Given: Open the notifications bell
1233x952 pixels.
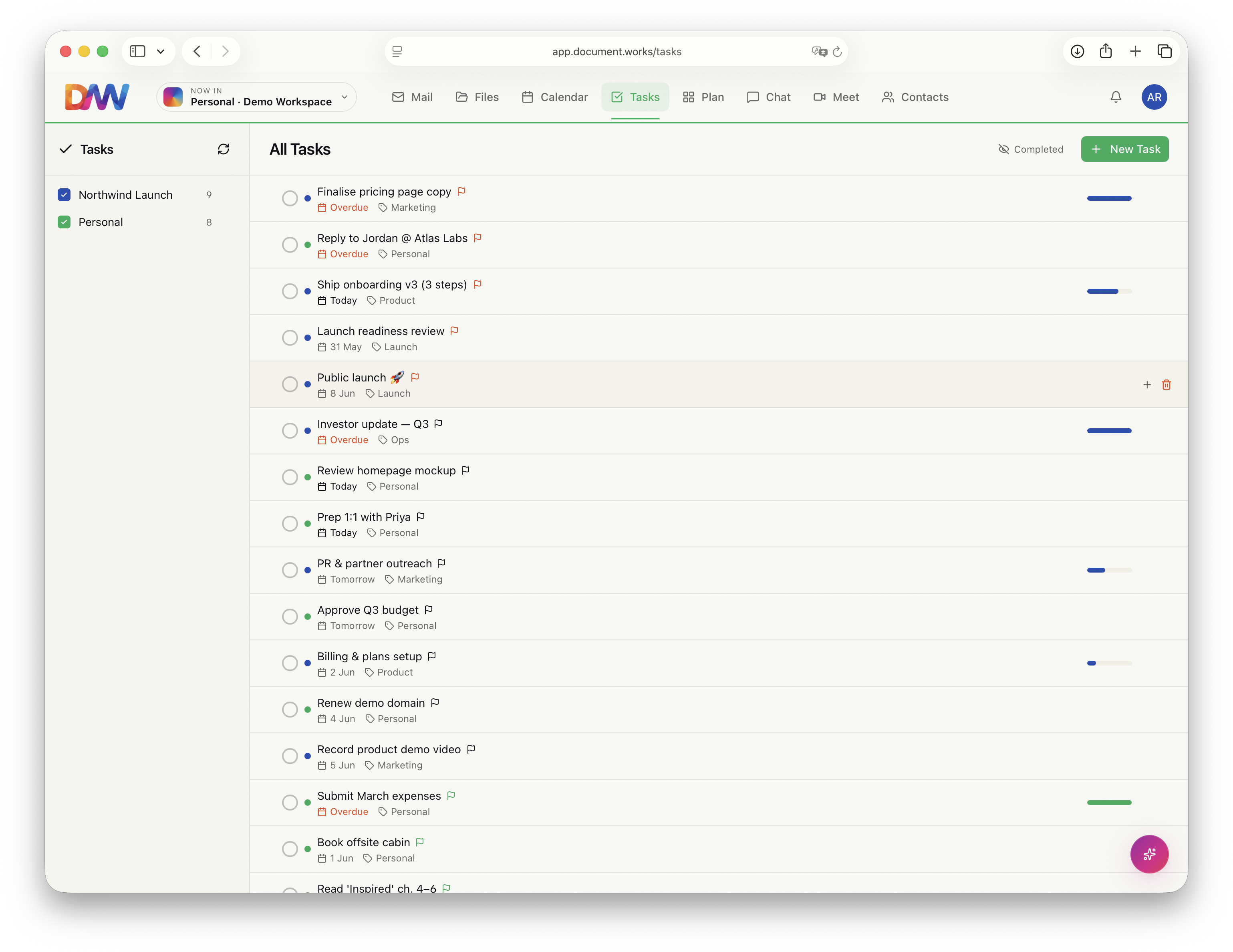Looking at the screenshot, I should pyautogui.click(x=1116, y=97).
